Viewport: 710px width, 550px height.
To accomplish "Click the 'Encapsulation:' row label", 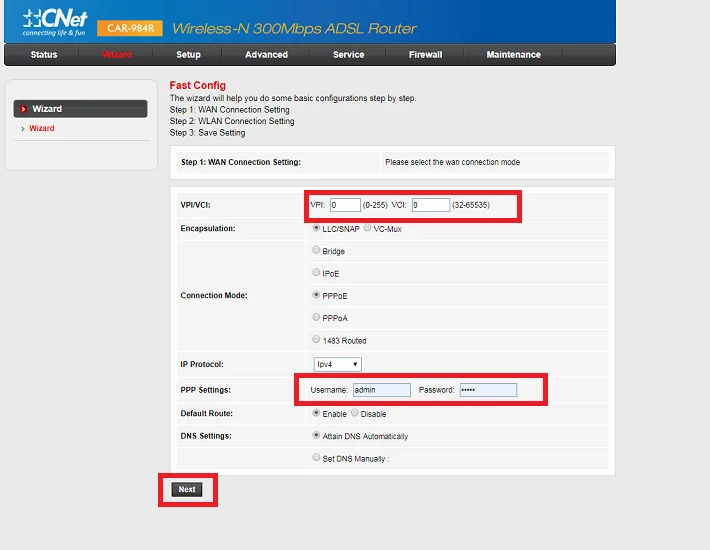I will click(208, 229).
